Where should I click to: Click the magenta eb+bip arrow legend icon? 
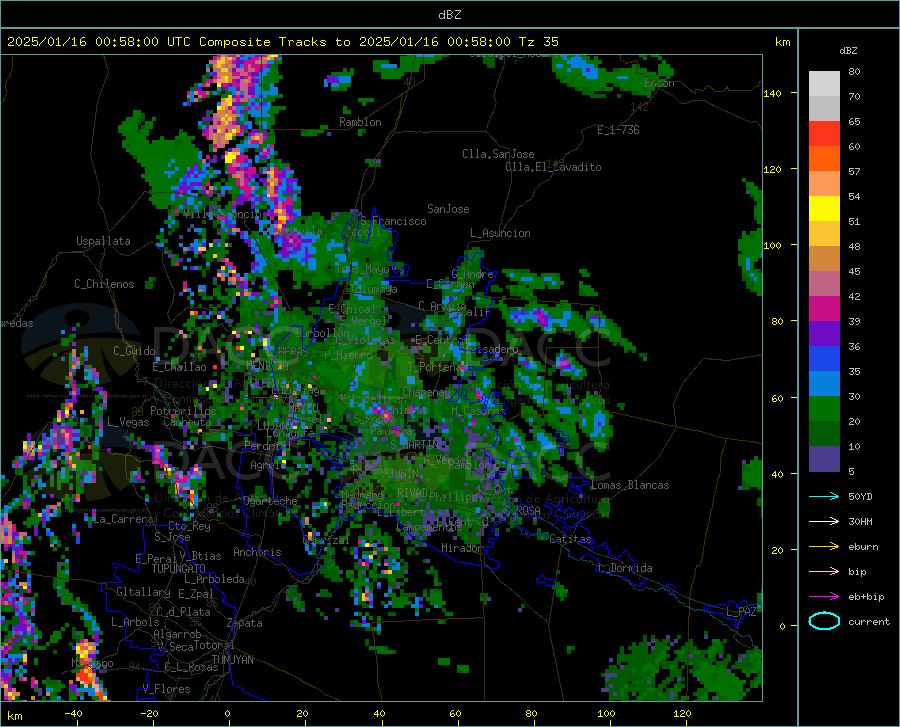click(x=824, y=597)
